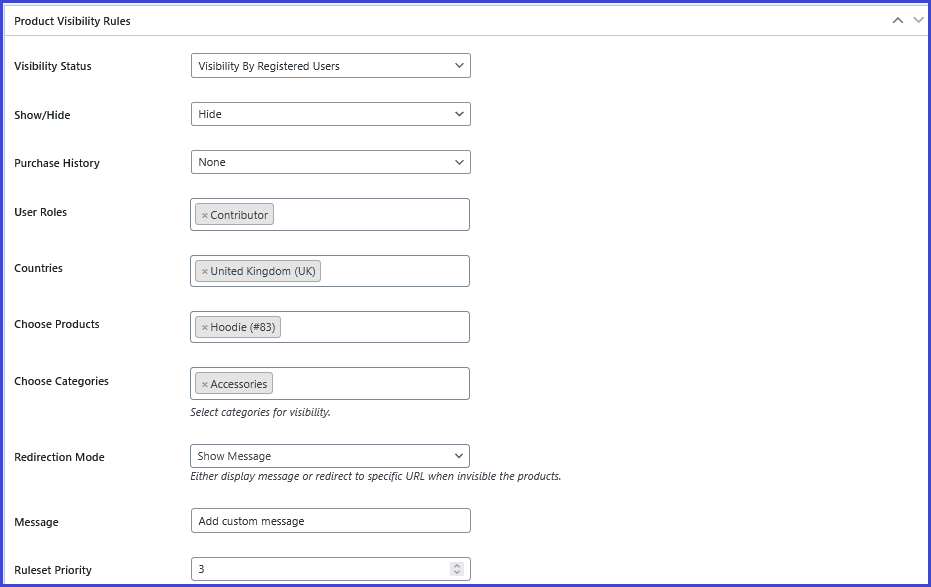
Task: Remove the Accessories category tag
Action: pyautogui.click(x=205, y=385)
